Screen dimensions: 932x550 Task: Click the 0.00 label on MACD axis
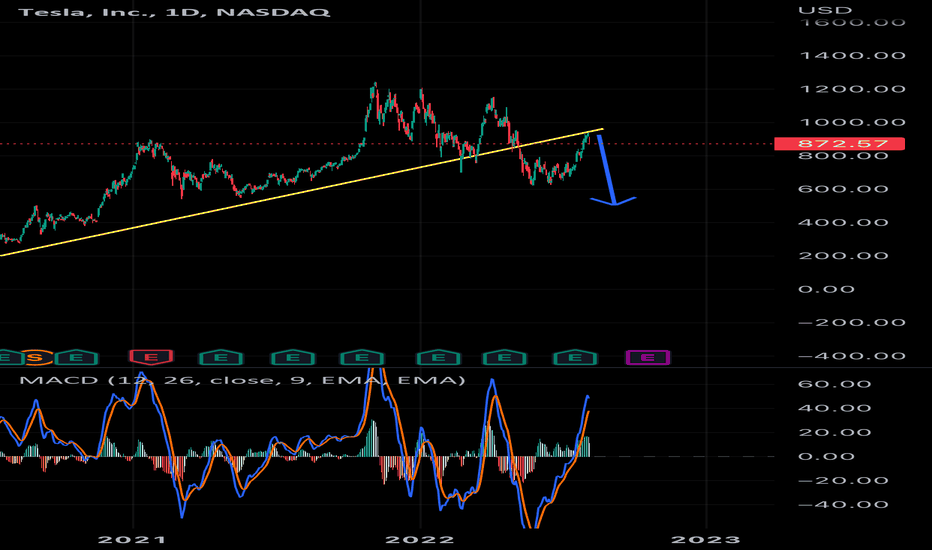pyautogui.click(x=827, y=456)
